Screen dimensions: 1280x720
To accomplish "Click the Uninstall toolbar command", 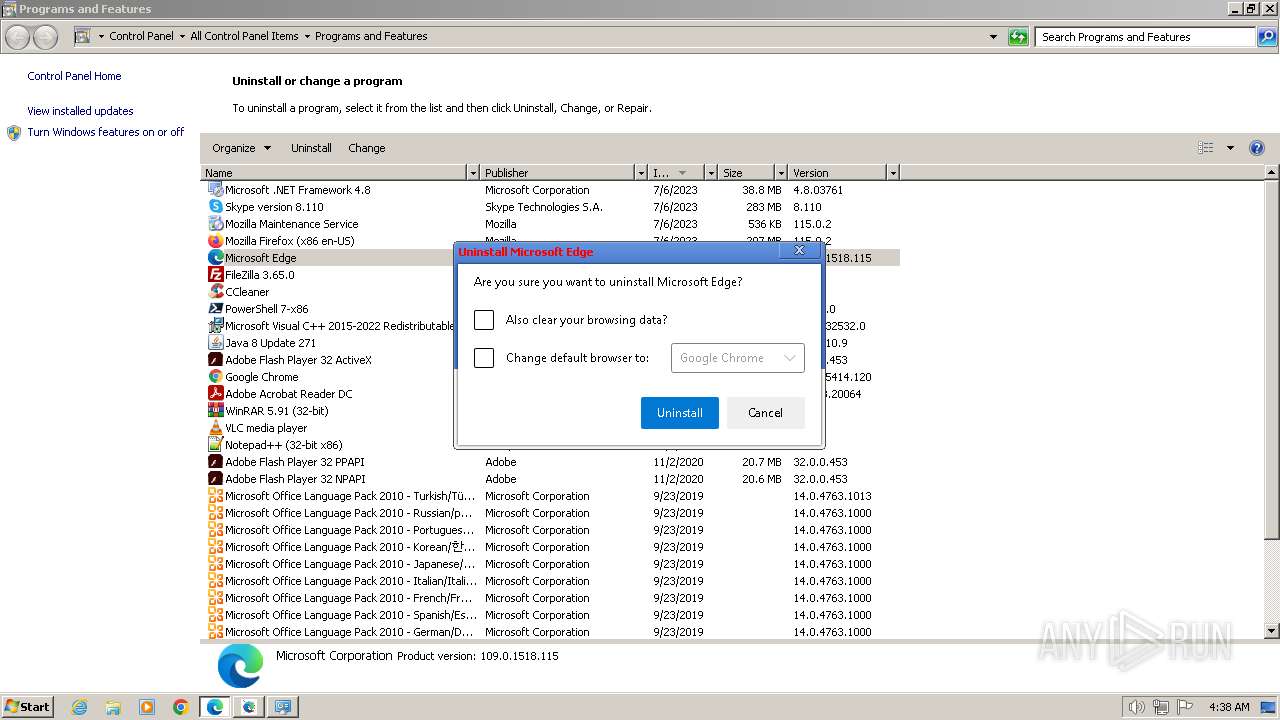I will [311, 148].
